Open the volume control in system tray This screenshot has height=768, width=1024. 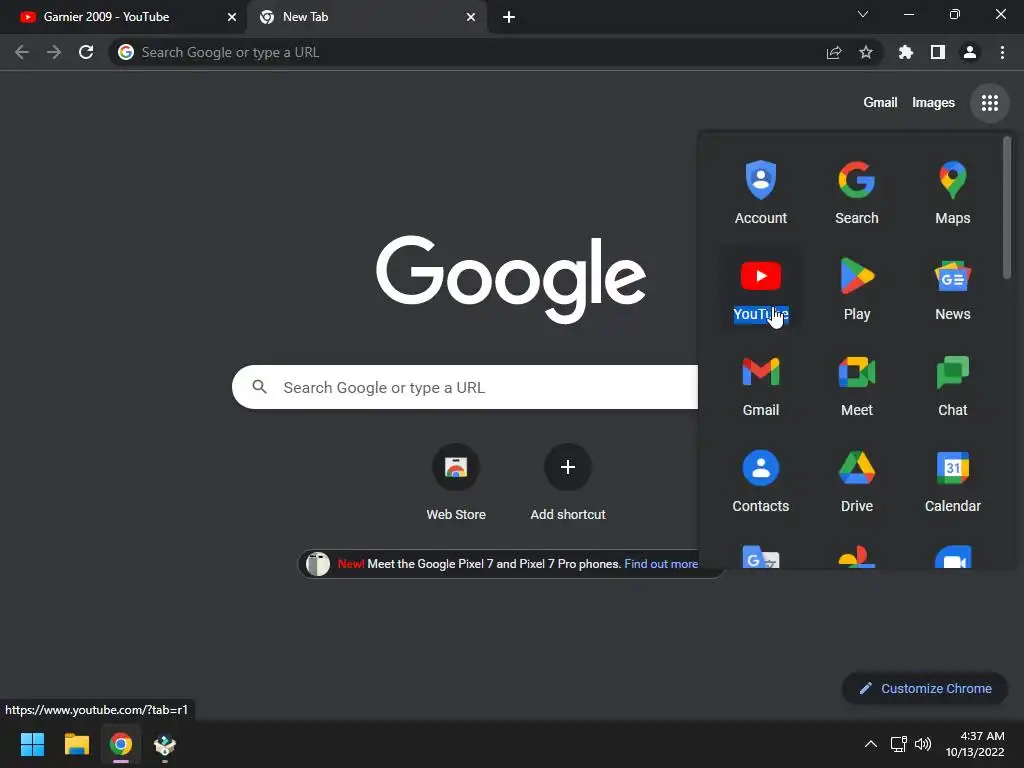click(x=922, y=744)
